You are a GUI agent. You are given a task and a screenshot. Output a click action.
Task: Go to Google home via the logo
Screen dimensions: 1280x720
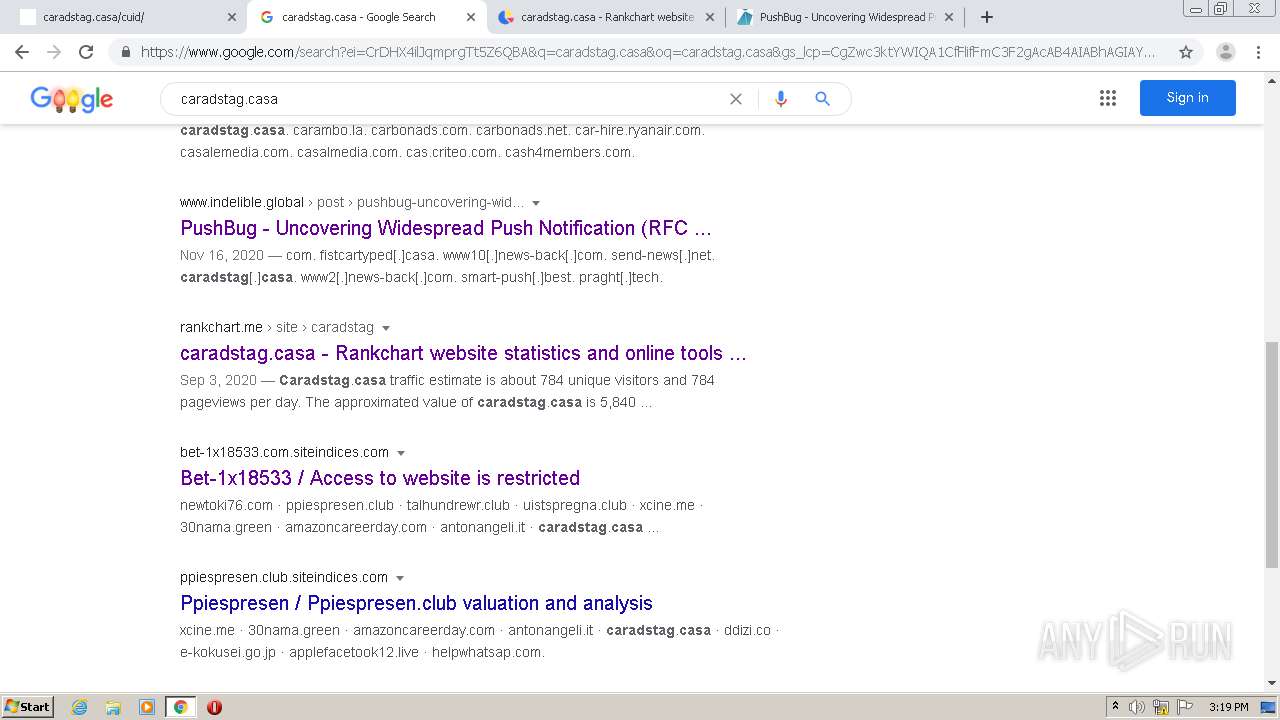pyautogui.click(x=72, y=99)
